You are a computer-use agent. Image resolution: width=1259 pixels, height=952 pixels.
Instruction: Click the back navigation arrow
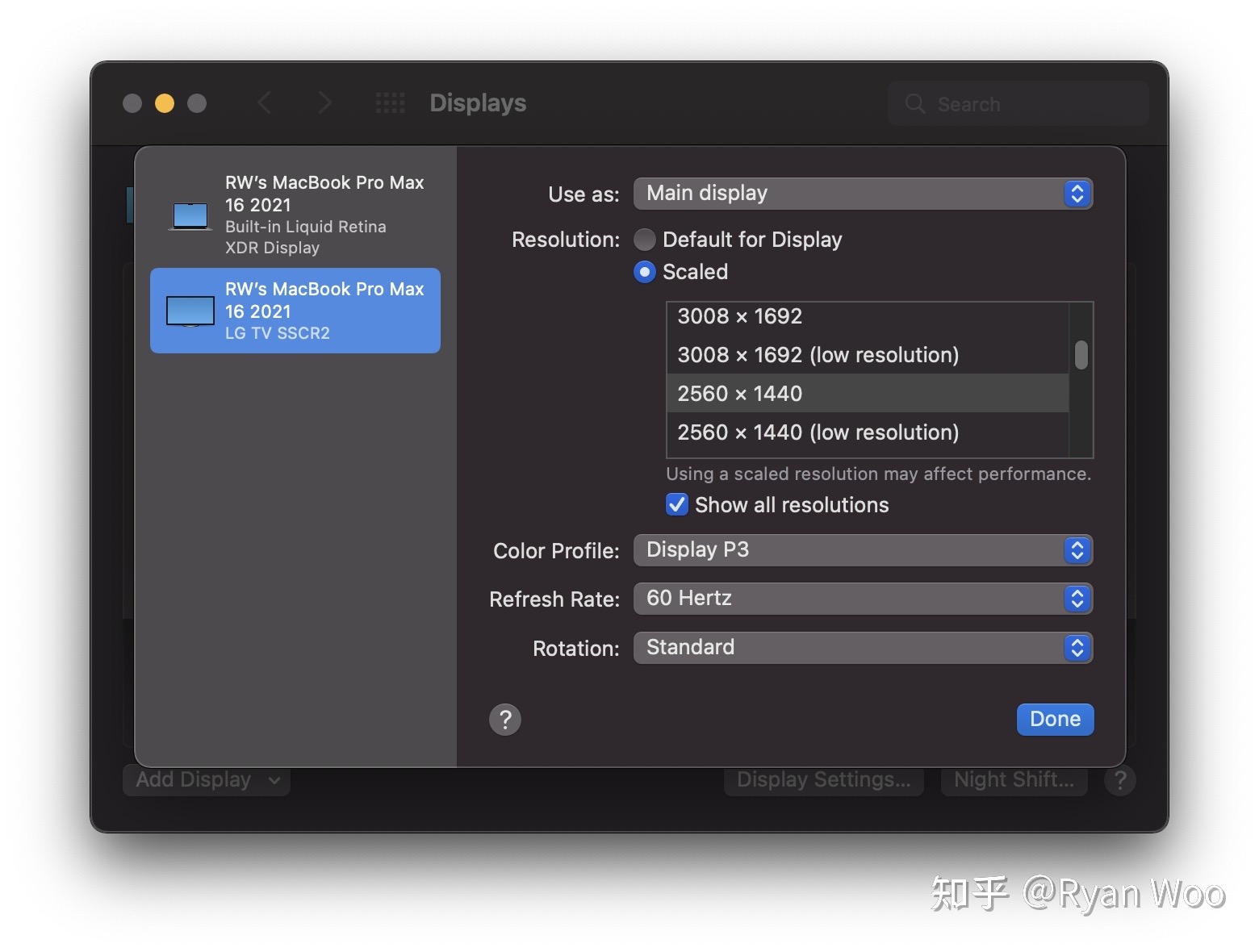(264, 103)
